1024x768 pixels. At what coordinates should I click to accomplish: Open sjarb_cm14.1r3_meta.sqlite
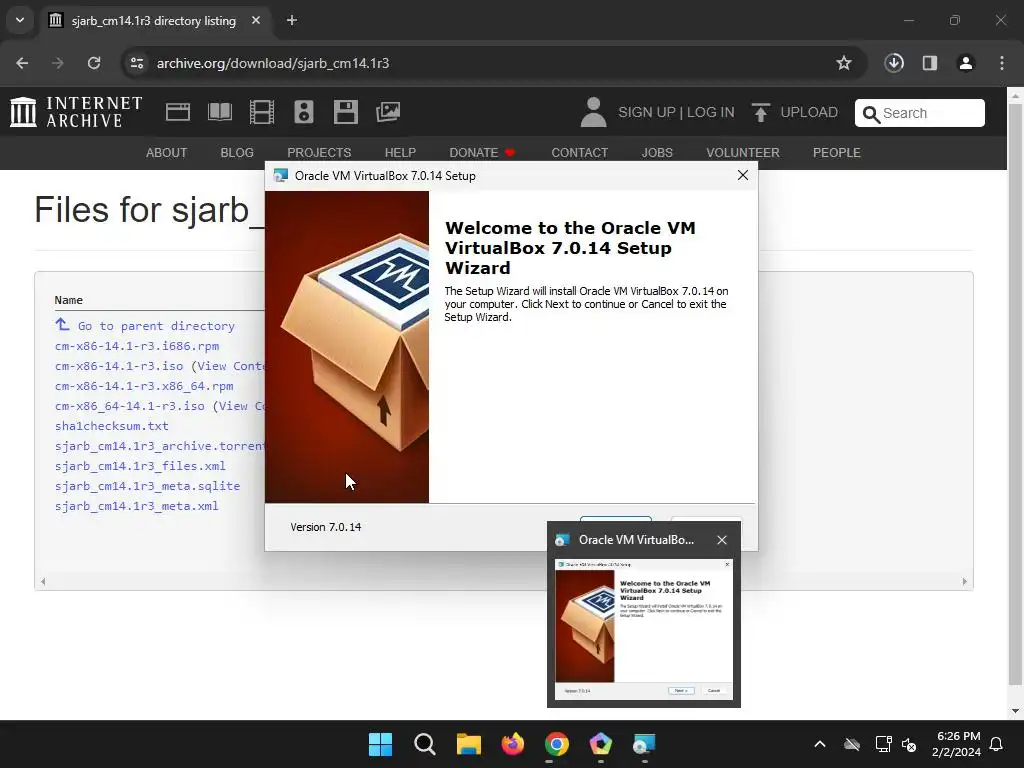148,486
